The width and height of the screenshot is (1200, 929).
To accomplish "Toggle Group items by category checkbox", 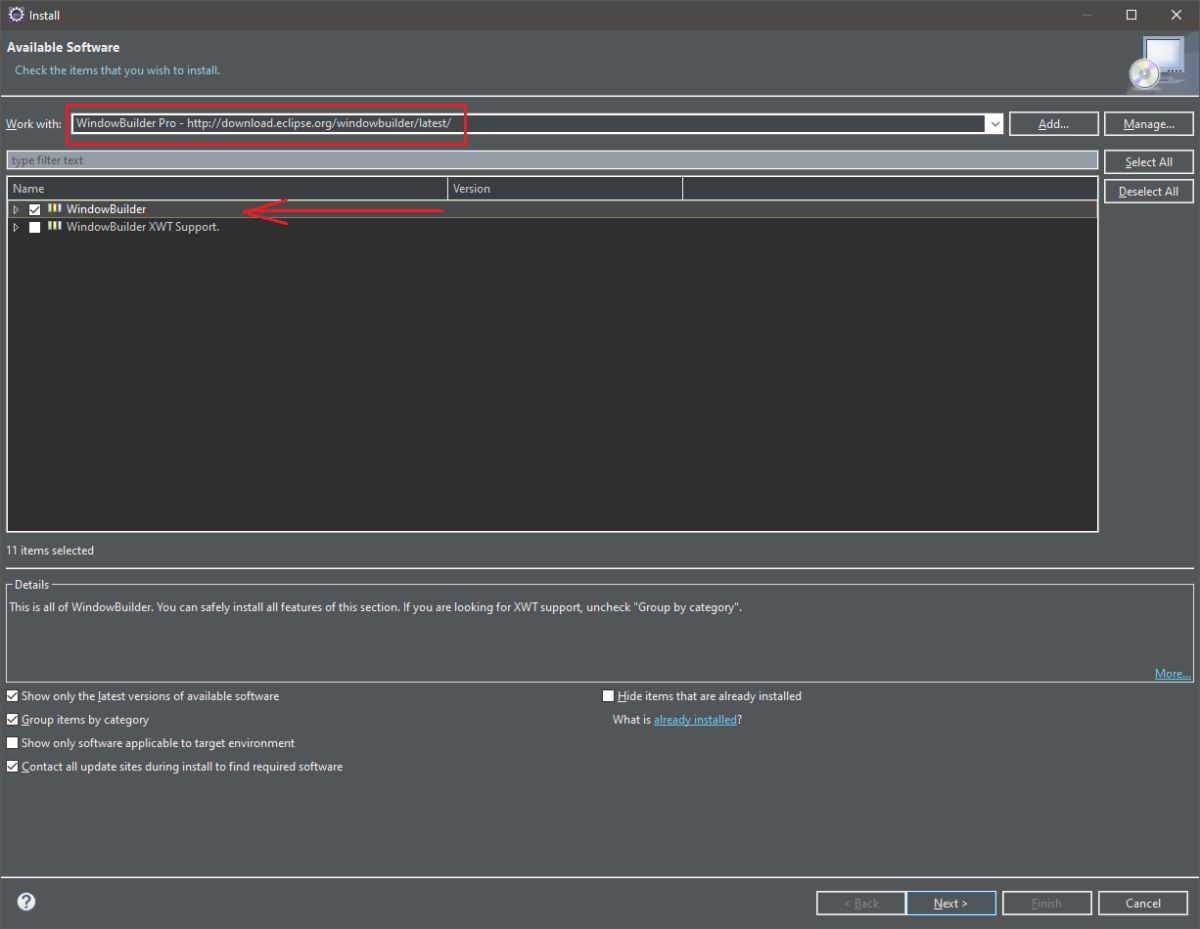I will click(12, 720).
